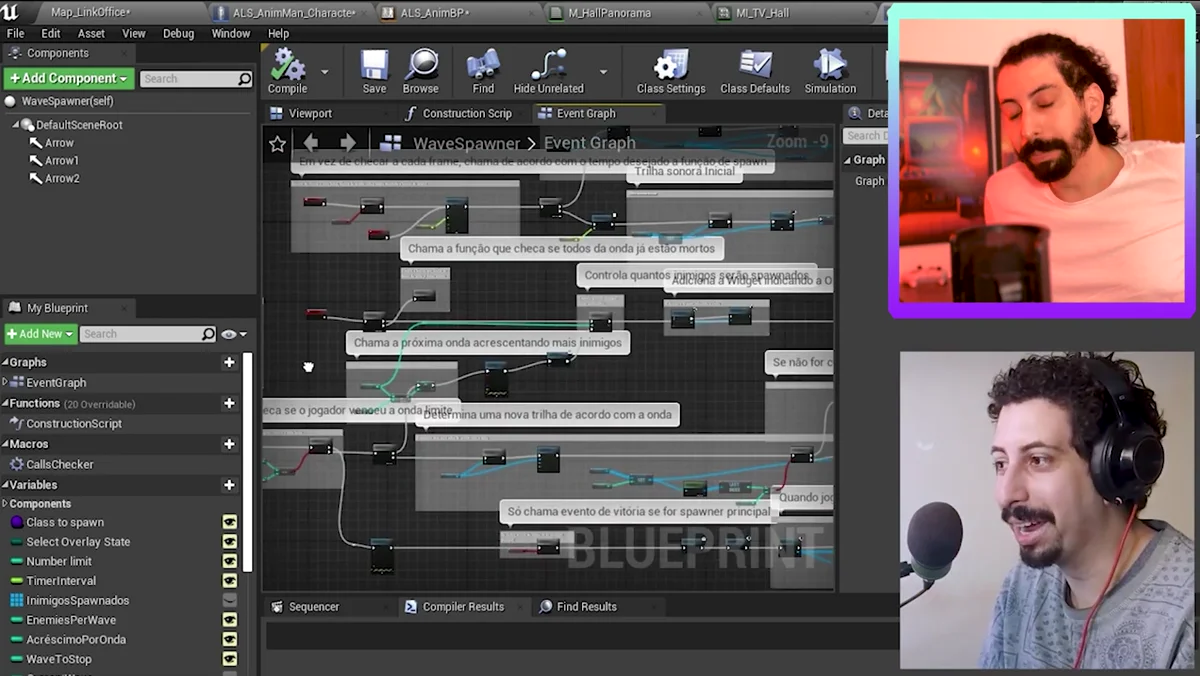Add a new variable with plus button
Image resolution: width=1200 pixels, height=676 pixels.
point(229,485)
